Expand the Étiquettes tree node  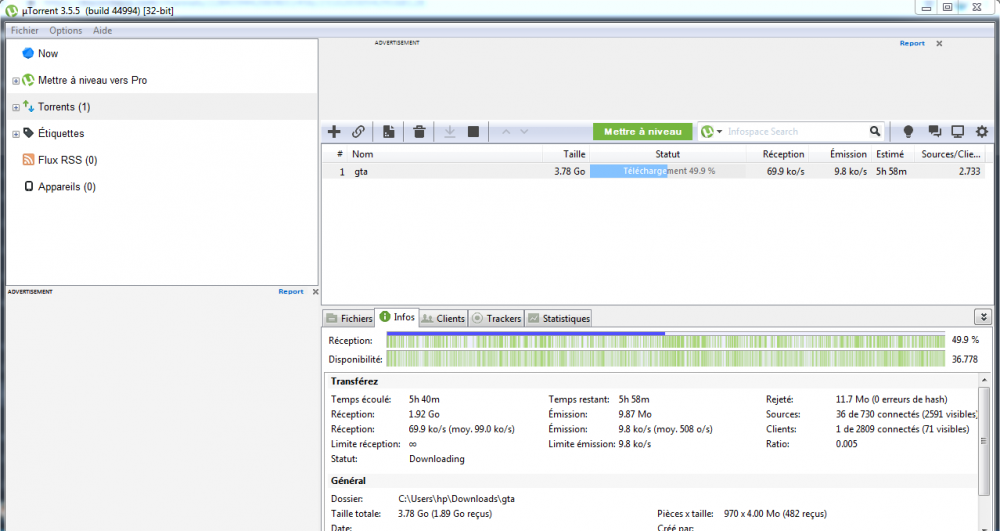15,134
